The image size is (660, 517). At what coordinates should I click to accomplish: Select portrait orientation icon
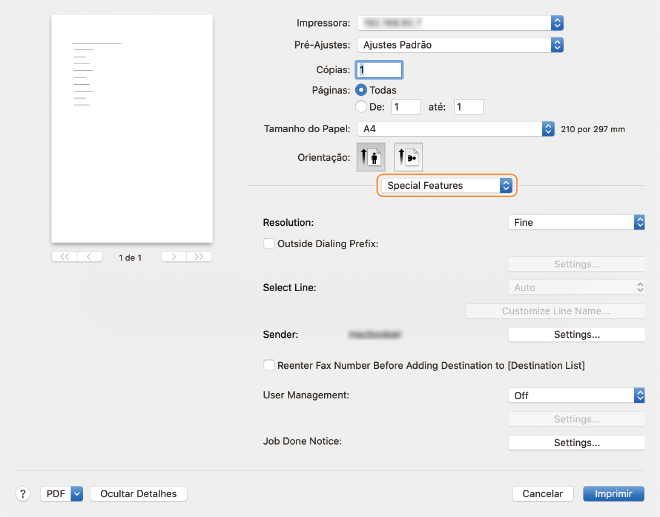(370, 157)
